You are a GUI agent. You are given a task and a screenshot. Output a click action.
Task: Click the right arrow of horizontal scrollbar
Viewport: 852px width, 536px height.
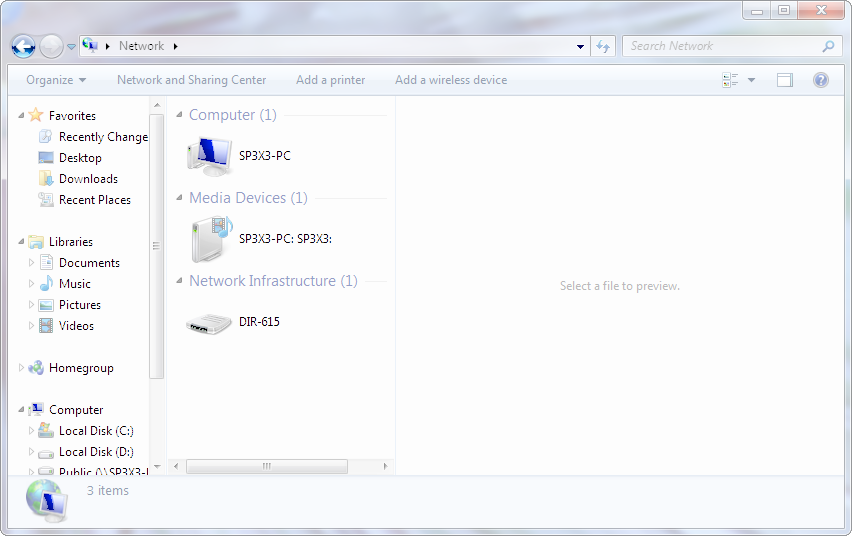point(385,466)
